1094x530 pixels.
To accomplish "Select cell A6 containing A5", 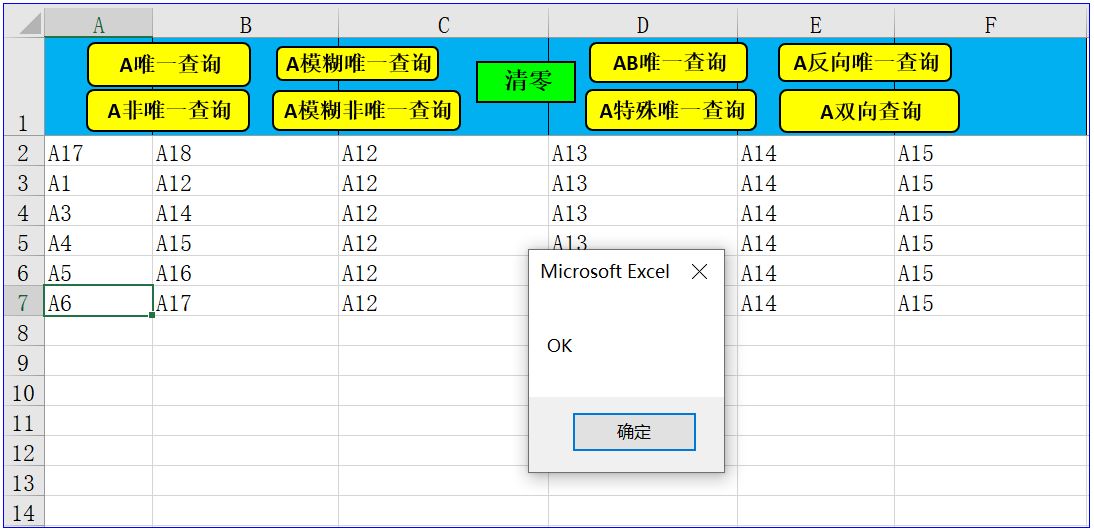I will click(x=98, y=271).
